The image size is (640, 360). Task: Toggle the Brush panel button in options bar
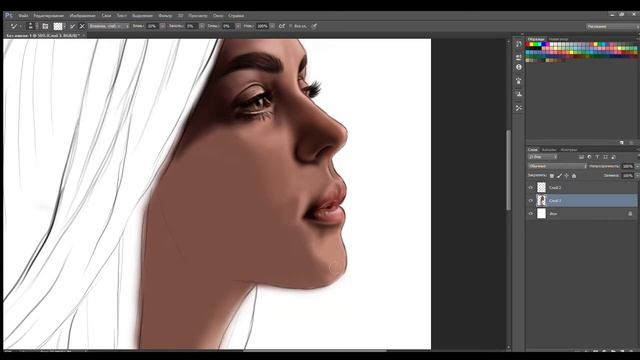tap(45, 26)
